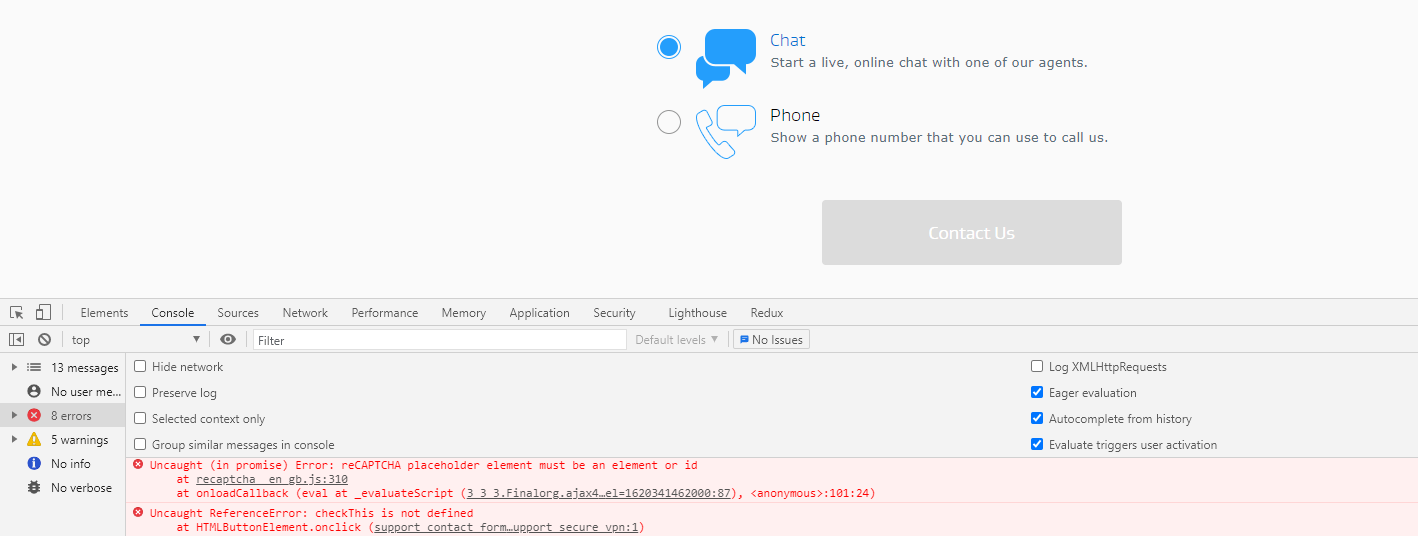Click the 'Uncaught ReferenceError: checkThis is not defined' text
The width and height of the screenshot is (1418, 536).
[x=312, y=513]
